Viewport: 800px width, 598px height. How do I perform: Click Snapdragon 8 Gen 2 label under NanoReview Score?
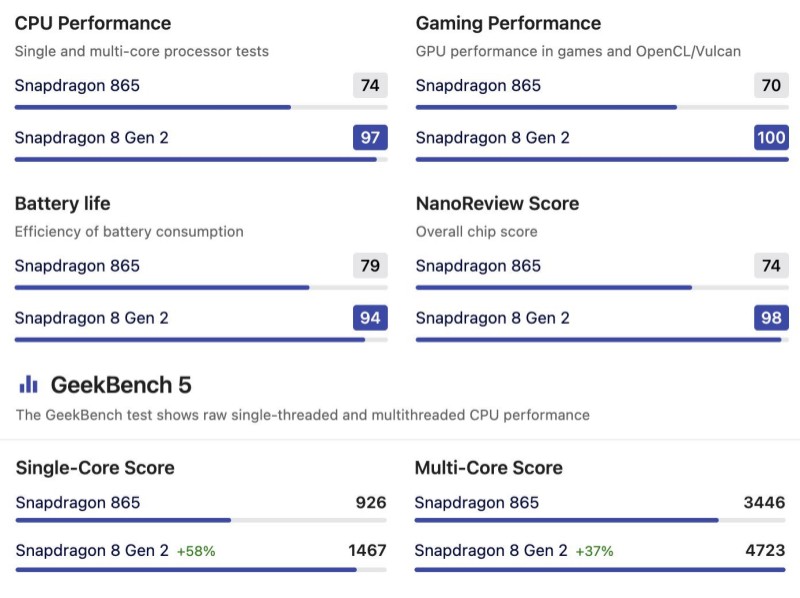492,318
